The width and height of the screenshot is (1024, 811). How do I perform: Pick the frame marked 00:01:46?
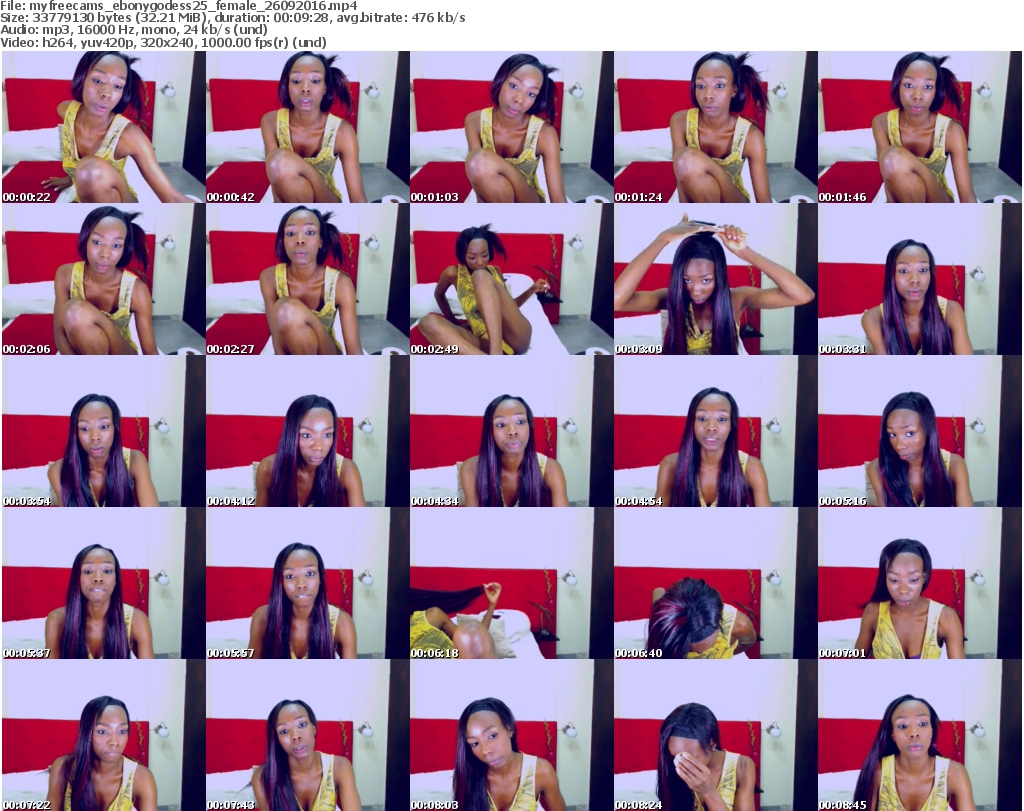point(920,127)
